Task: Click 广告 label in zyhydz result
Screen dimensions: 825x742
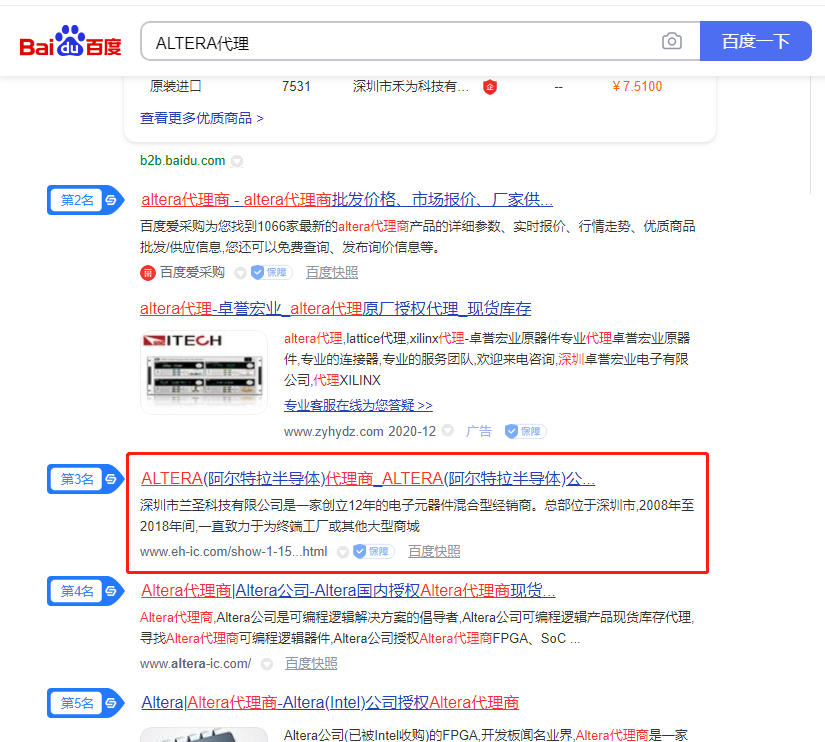Action: 479,432
